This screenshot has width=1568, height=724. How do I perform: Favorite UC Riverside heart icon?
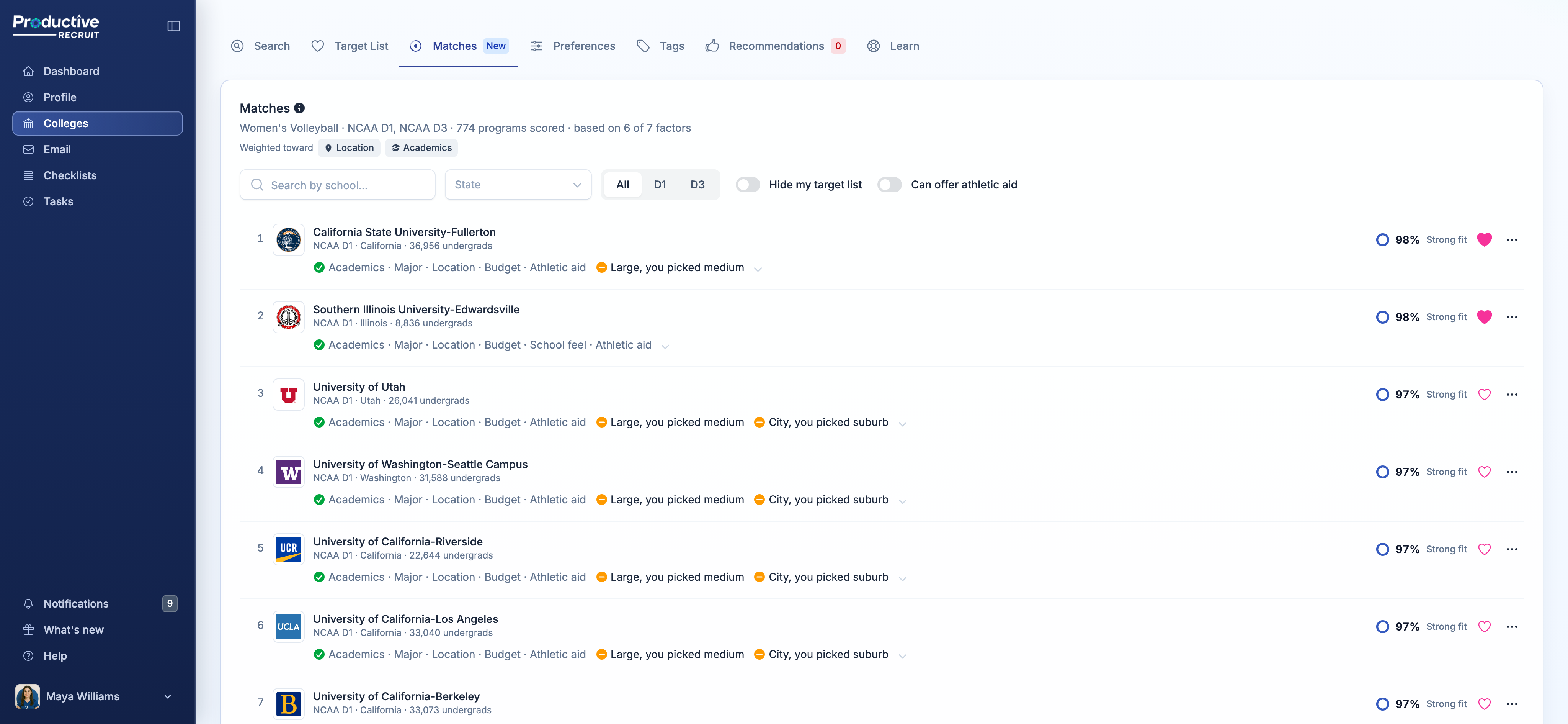coord(1484,549)
